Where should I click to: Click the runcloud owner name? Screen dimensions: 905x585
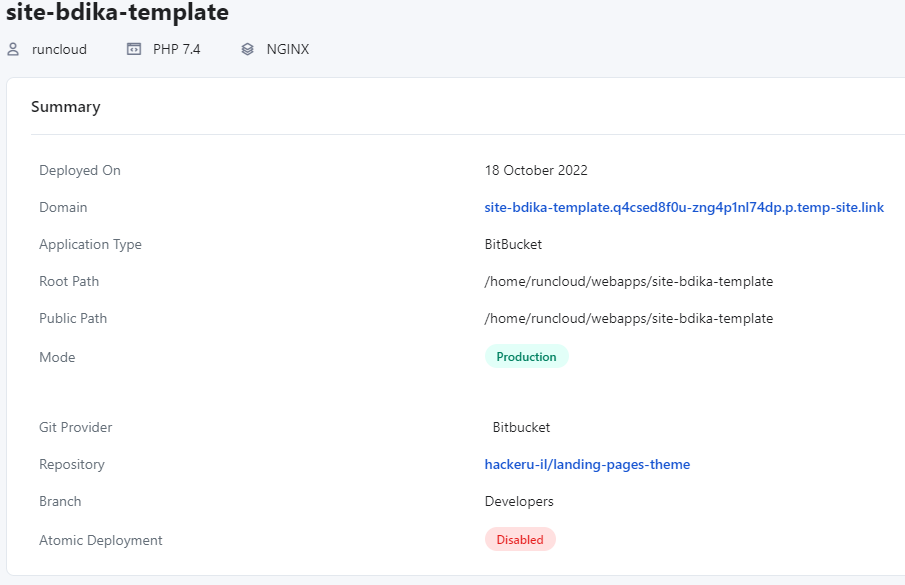tap(59, 49)
